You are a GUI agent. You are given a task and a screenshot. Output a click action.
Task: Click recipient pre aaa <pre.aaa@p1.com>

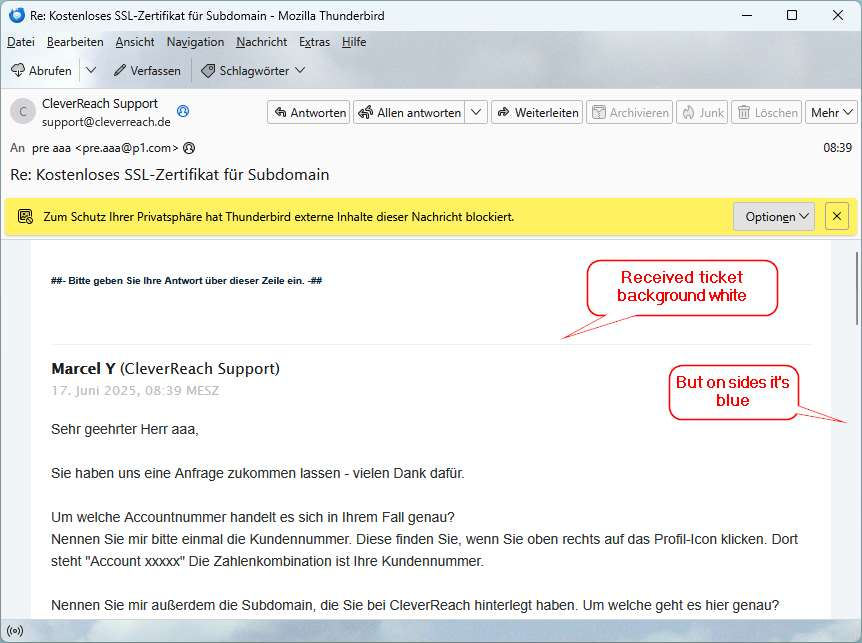(105, 148)
